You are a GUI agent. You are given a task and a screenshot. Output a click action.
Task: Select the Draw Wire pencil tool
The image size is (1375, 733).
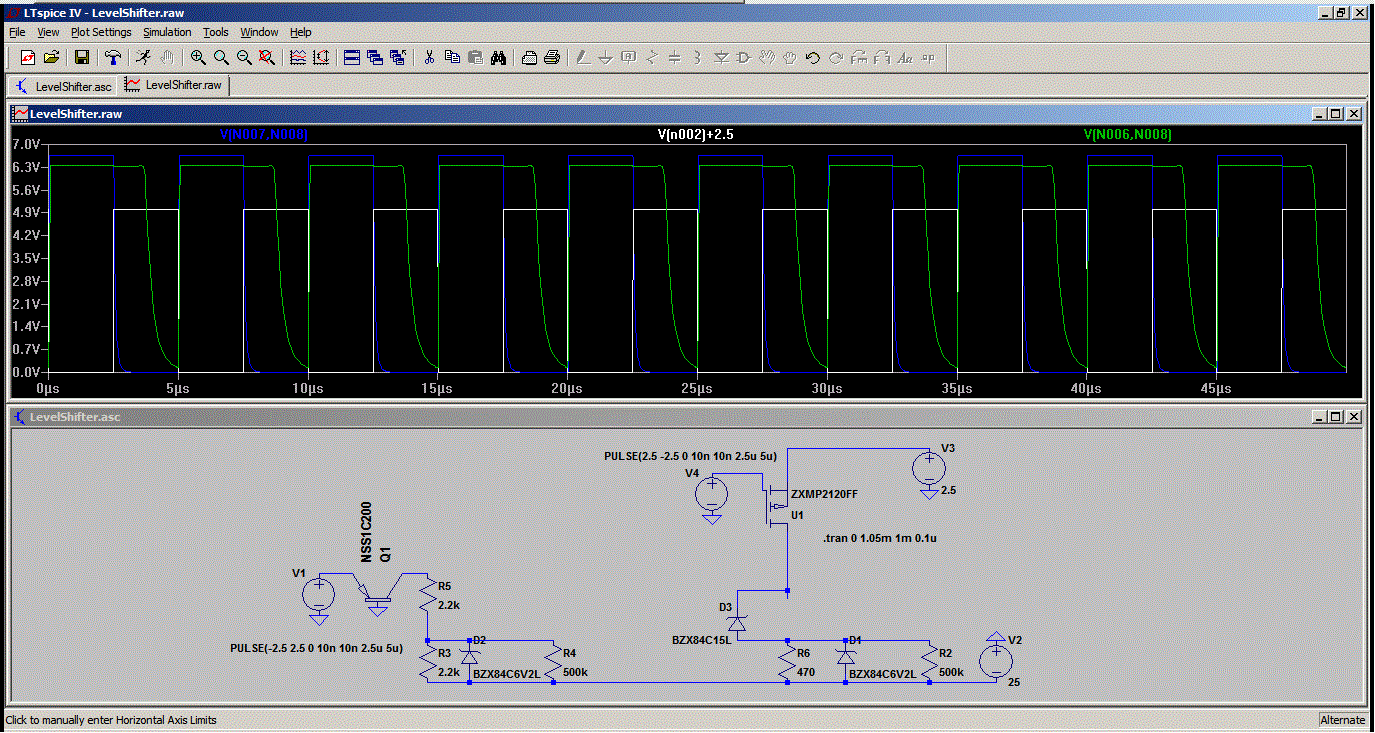click(583, 58)
